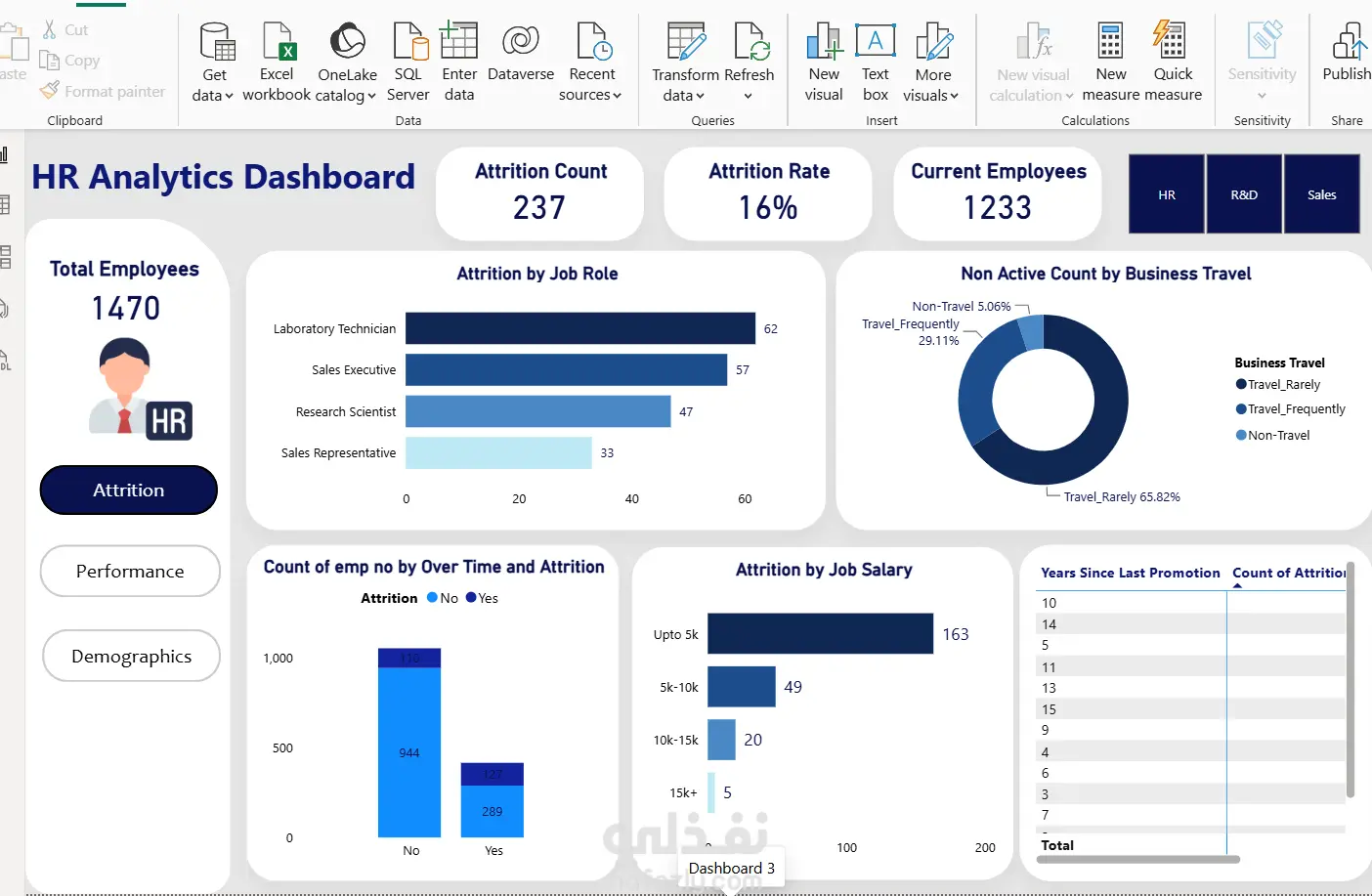
Task: Click the Copy icon
Action: [x=49, y=61]
